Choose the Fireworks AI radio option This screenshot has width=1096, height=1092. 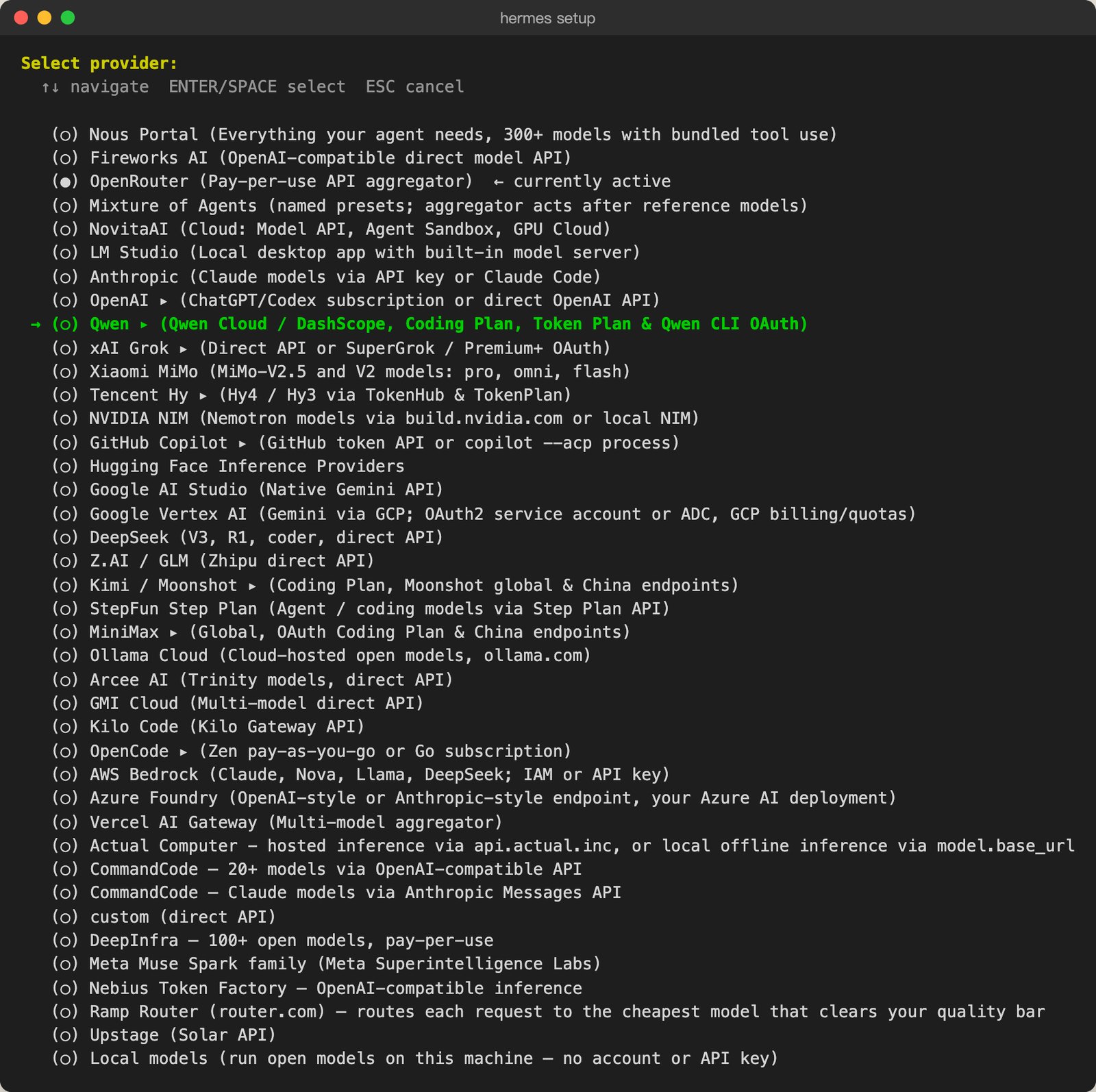point(65,158)
